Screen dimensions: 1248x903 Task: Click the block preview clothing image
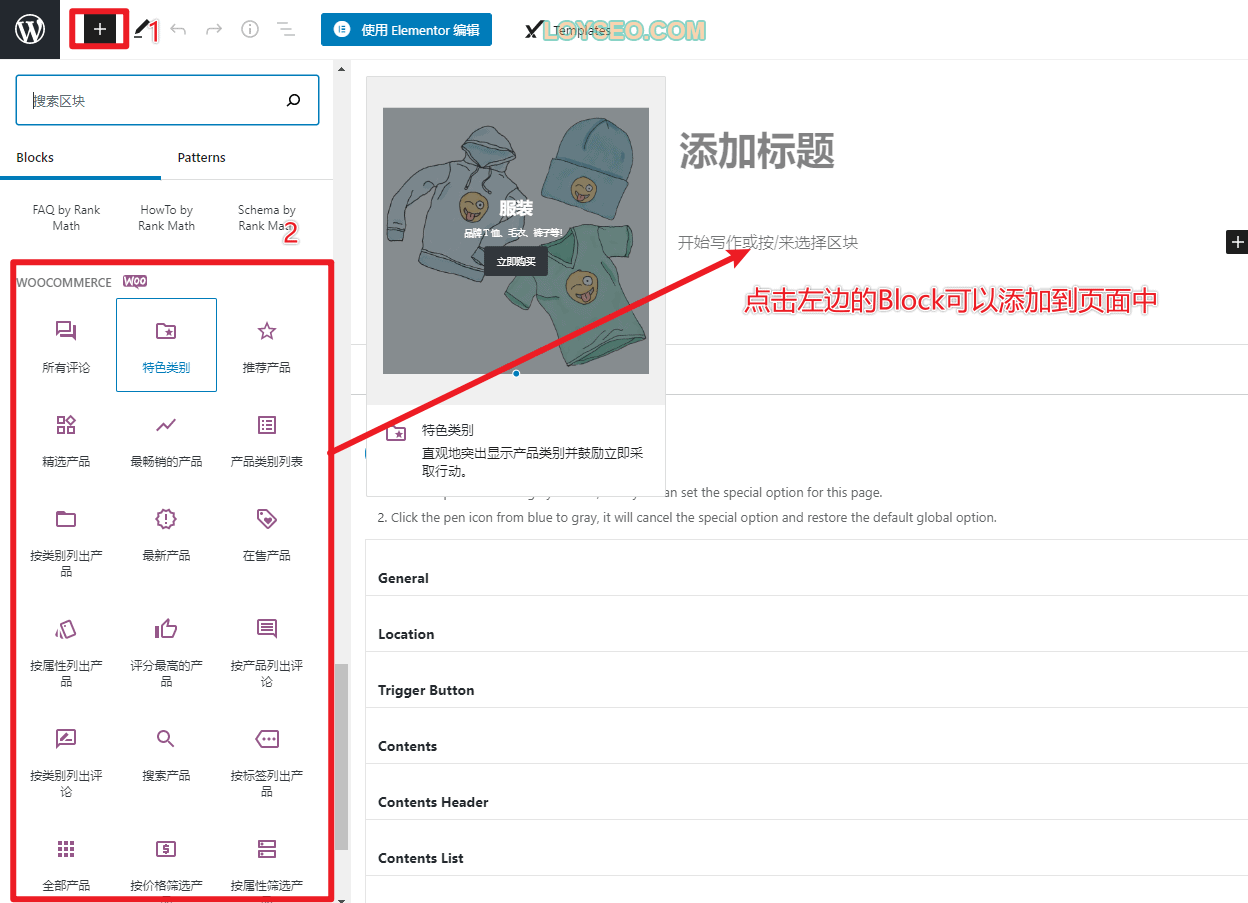click(516, 241)
